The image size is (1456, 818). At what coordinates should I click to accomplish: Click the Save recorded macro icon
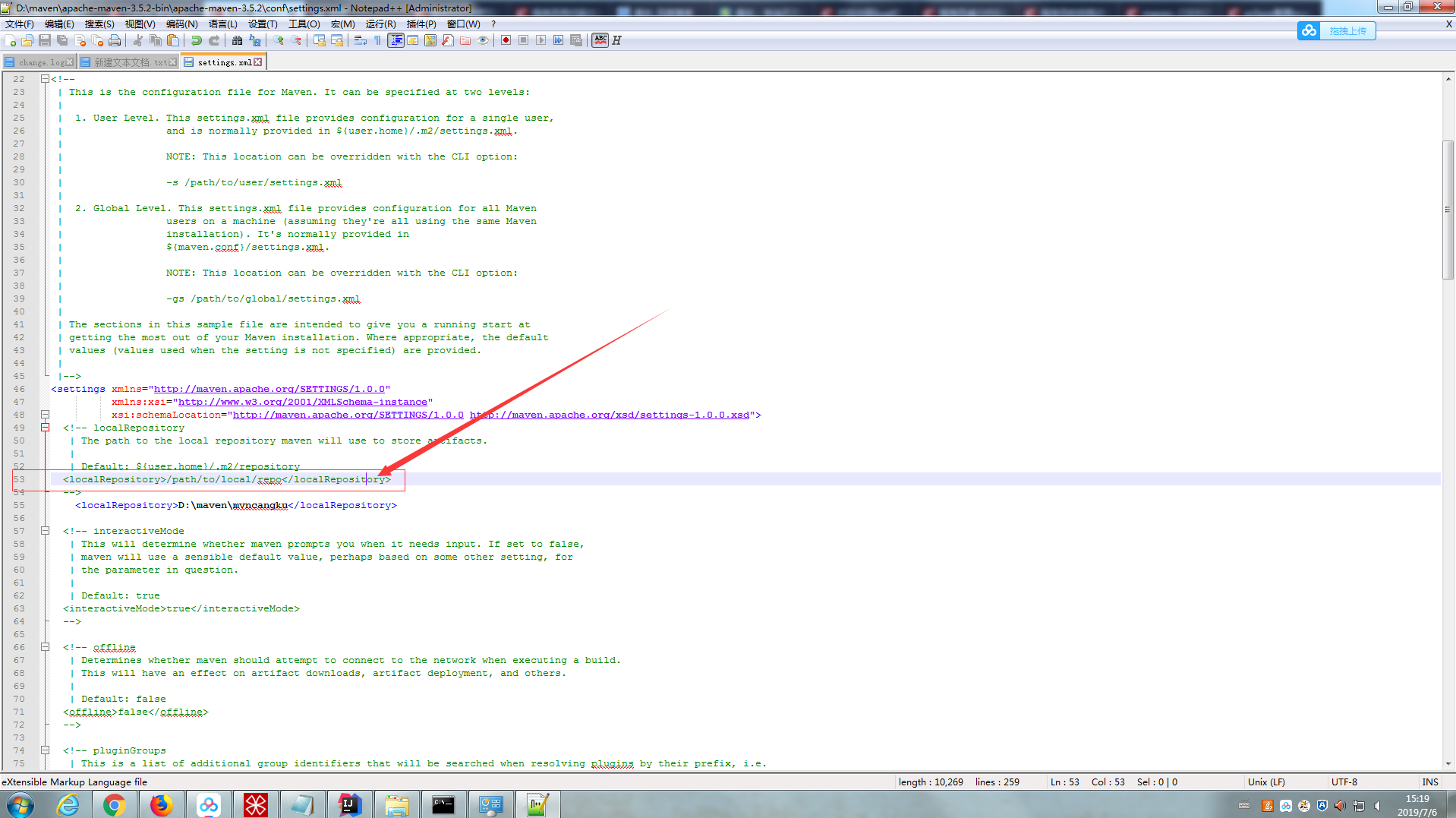[x=576, y=40]
